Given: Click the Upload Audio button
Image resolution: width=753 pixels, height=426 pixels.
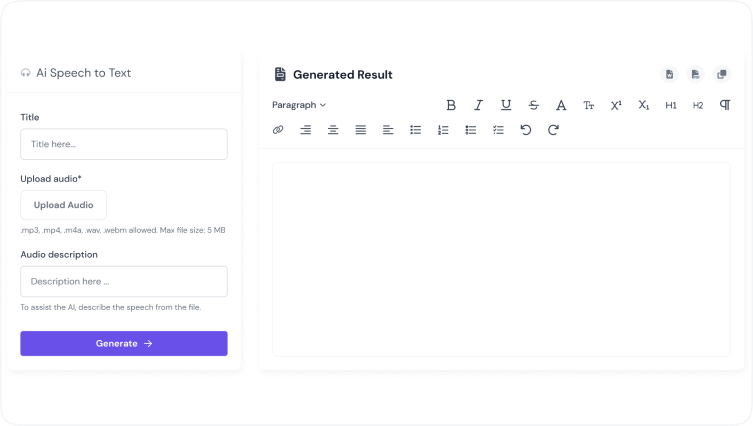Looking at the screenshot, I should (x=63, y=205).
